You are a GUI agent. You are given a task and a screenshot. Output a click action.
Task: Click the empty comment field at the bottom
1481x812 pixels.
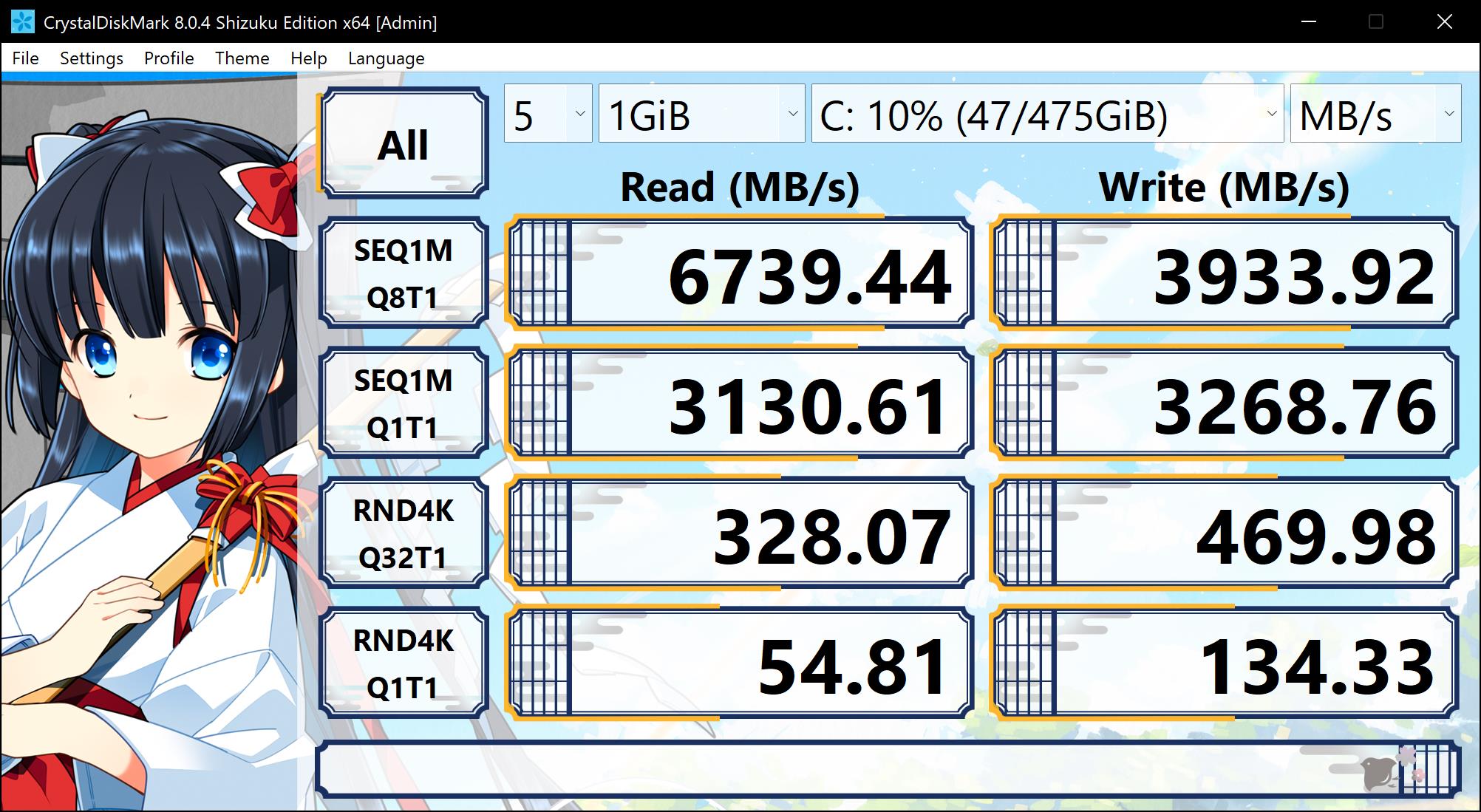click(x=888, y=770)
